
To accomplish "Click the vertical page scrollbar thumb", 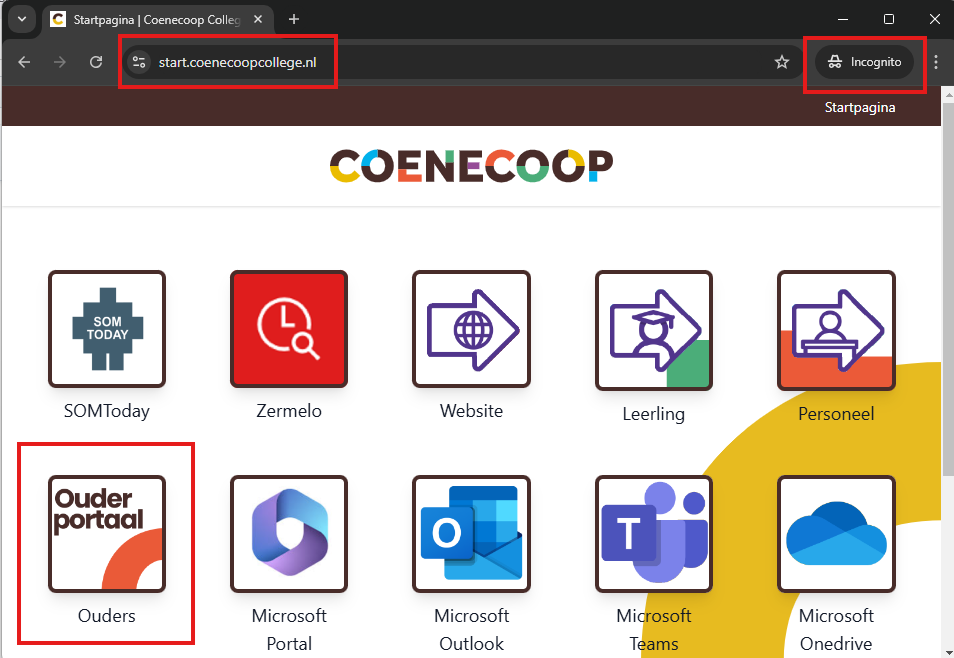I will tap(948, 289).
